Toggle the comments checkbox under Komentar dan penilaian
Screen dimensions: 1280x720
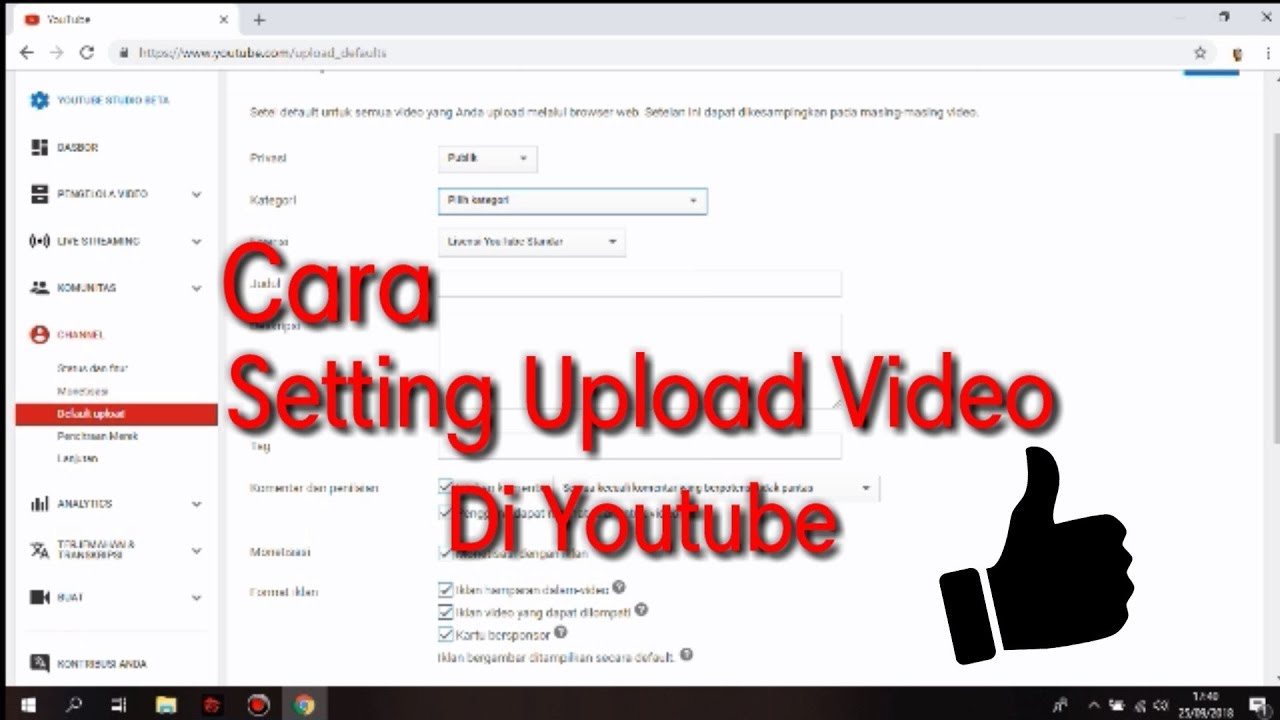pos(446,487)
